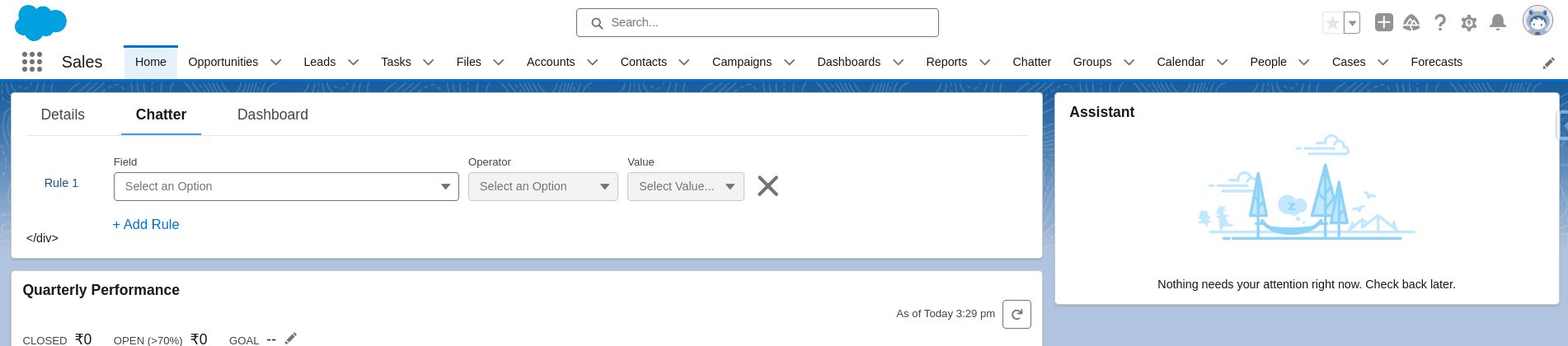Viewport: 1568px width, 346px height.
Task: Remove Rule 1 with X icon
Action: click(768, 186)
